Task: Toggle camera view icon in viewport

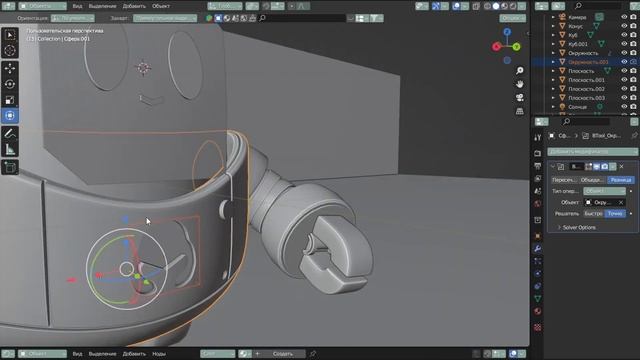Action: pyautogui.click(x=520, y=98)
